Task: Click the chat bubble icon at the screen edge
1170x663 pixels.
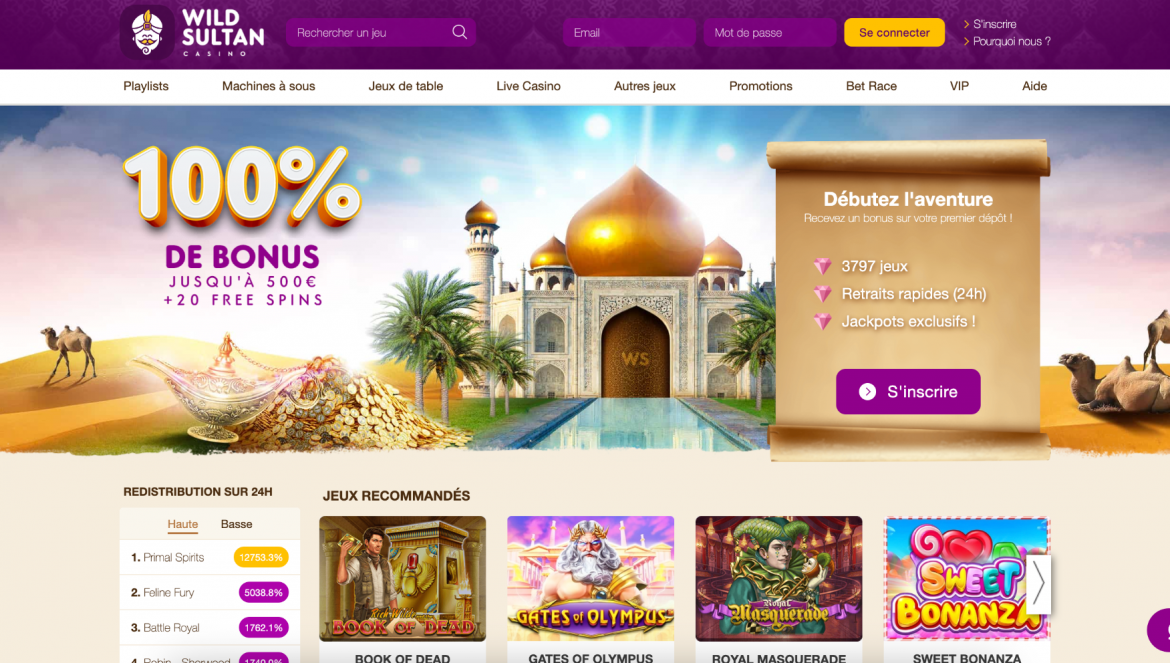Action: [x=1160, y=629]
